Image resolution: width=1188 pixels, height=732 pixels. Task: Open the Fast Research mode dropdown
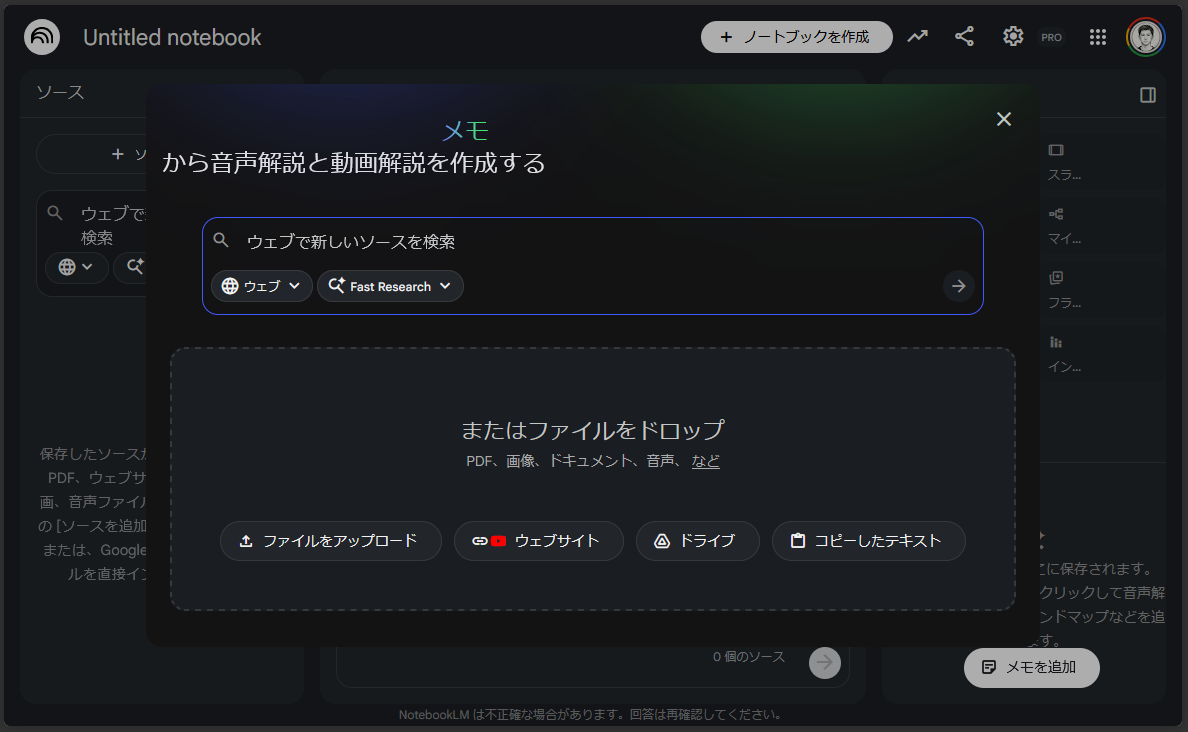[x=390, y=286]
